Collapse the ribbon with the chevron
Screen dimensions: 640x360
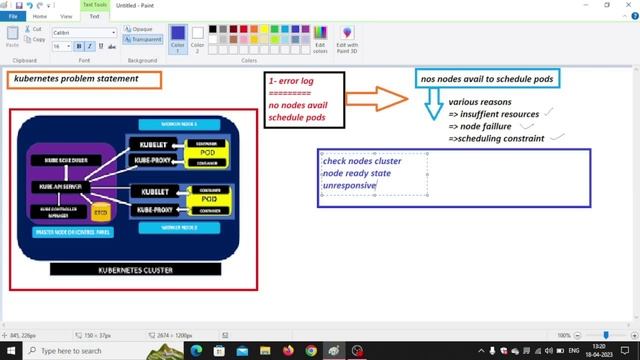click(625, 16)
